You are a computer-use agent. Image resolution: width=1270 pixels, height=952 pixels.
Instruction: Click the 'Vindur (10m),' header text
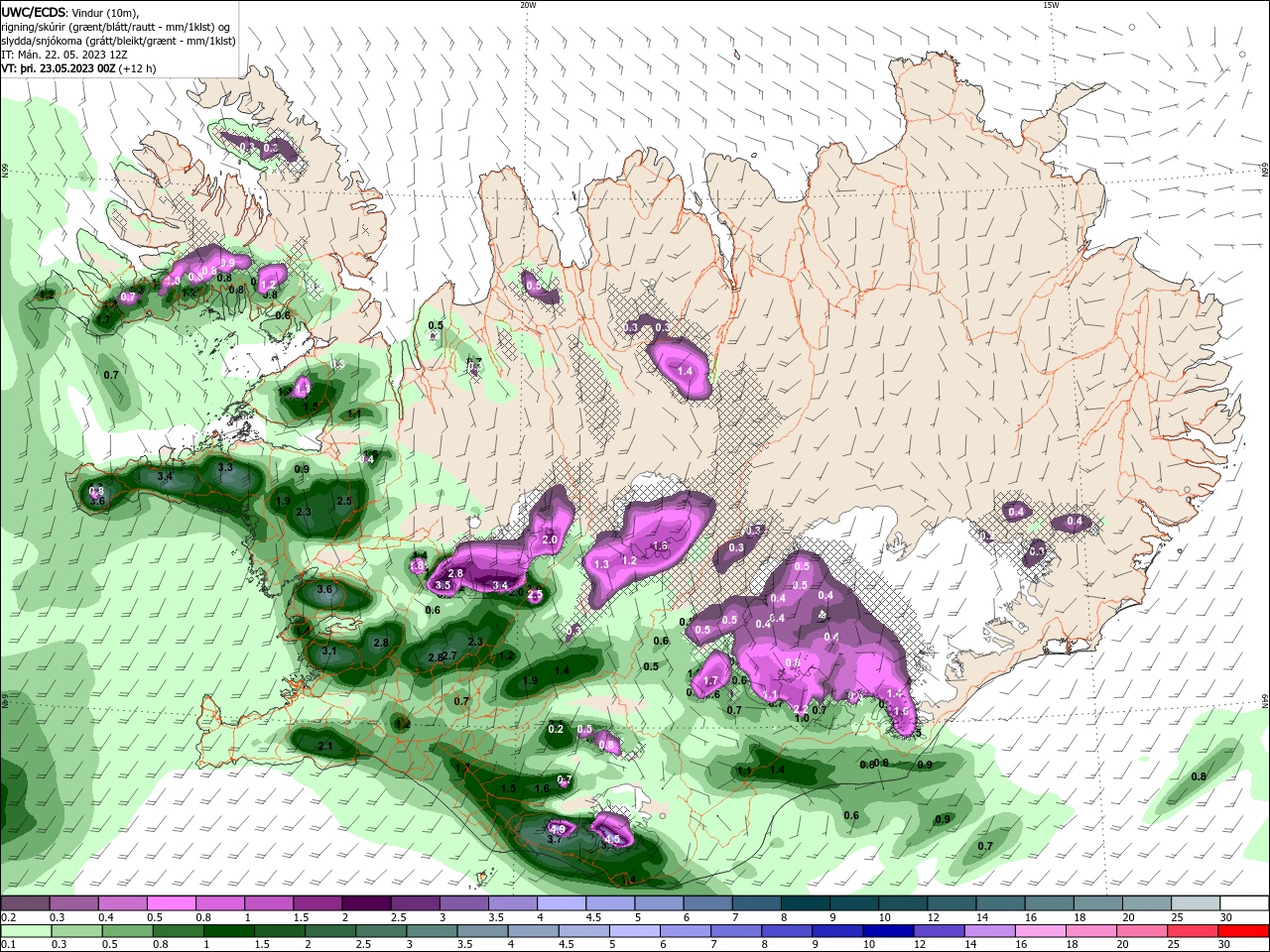coord(106,13)
